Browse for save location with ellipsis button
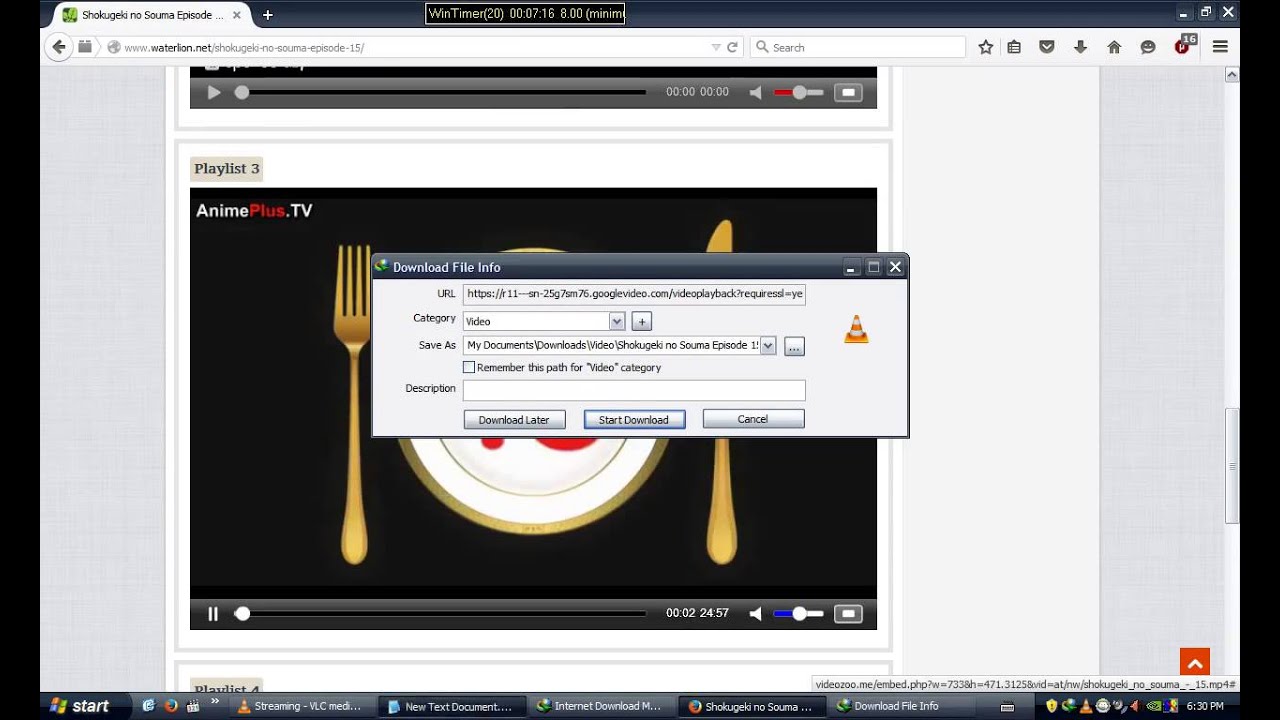This screenshot has width=1280, height=720. (794, 346)
